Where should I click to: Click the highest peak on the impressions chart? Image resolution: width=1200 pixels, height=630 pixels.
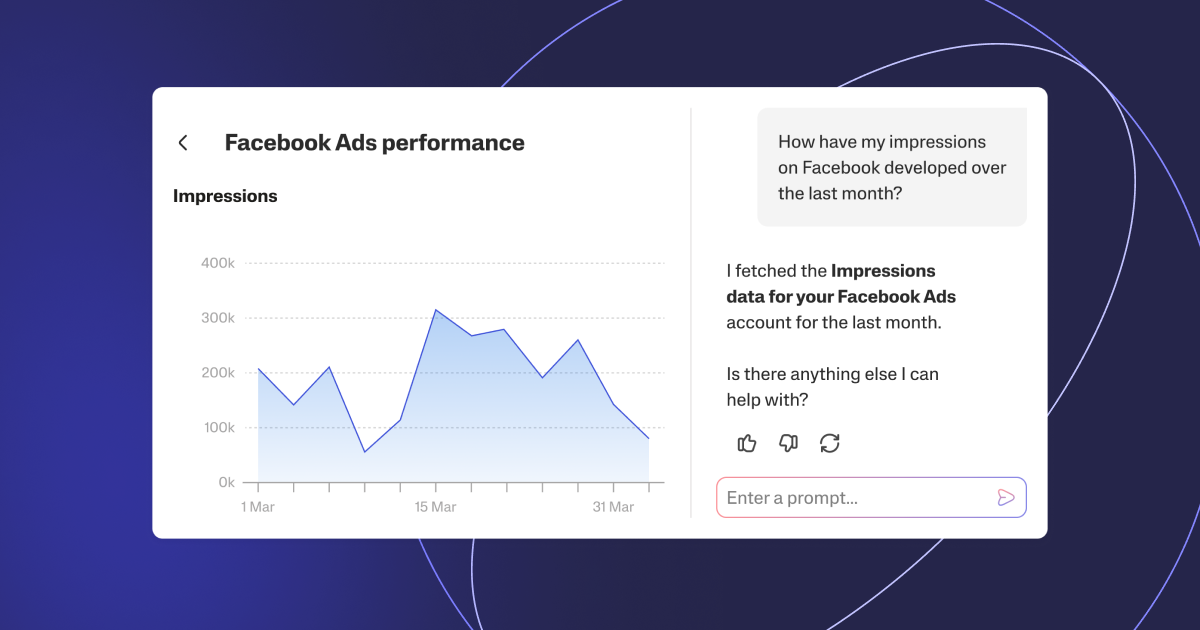tap(436, 310)
